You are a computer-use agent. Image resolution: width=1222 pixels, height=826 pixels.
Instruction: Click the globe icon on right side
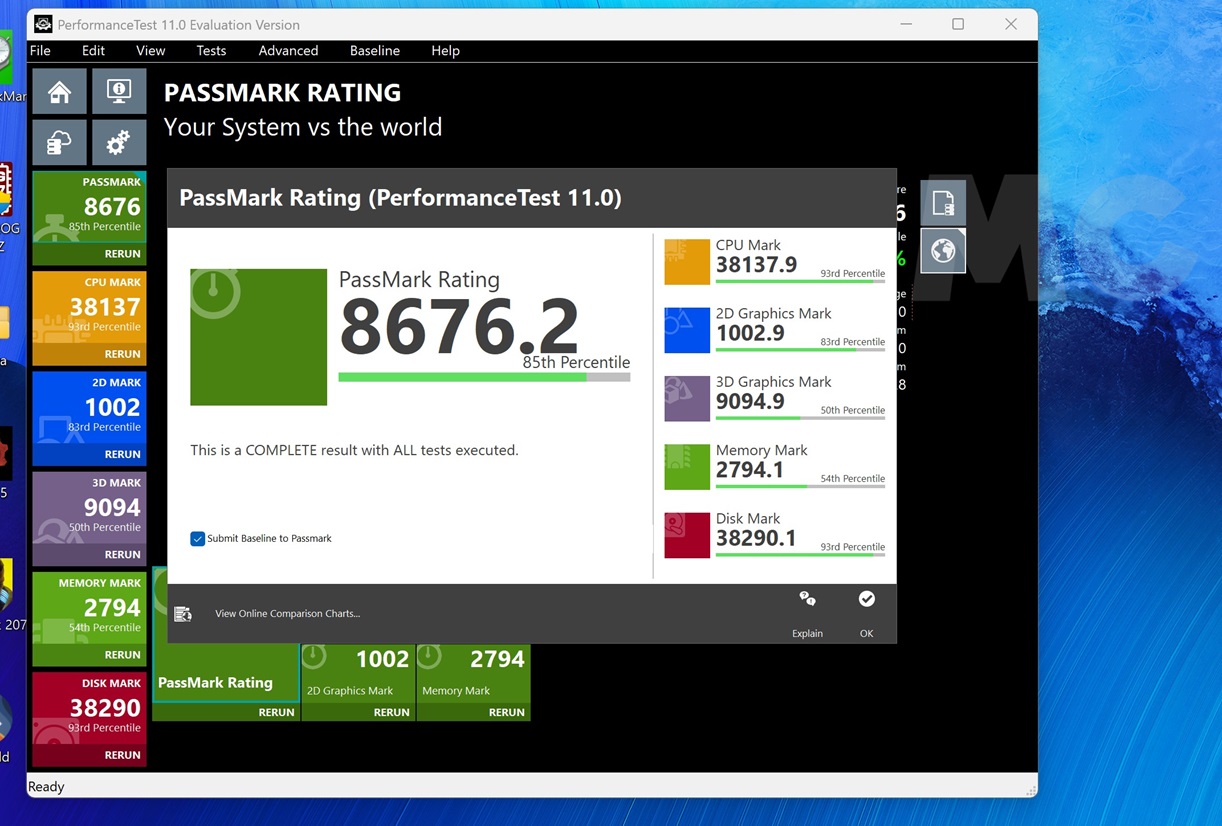pos(942,251)
